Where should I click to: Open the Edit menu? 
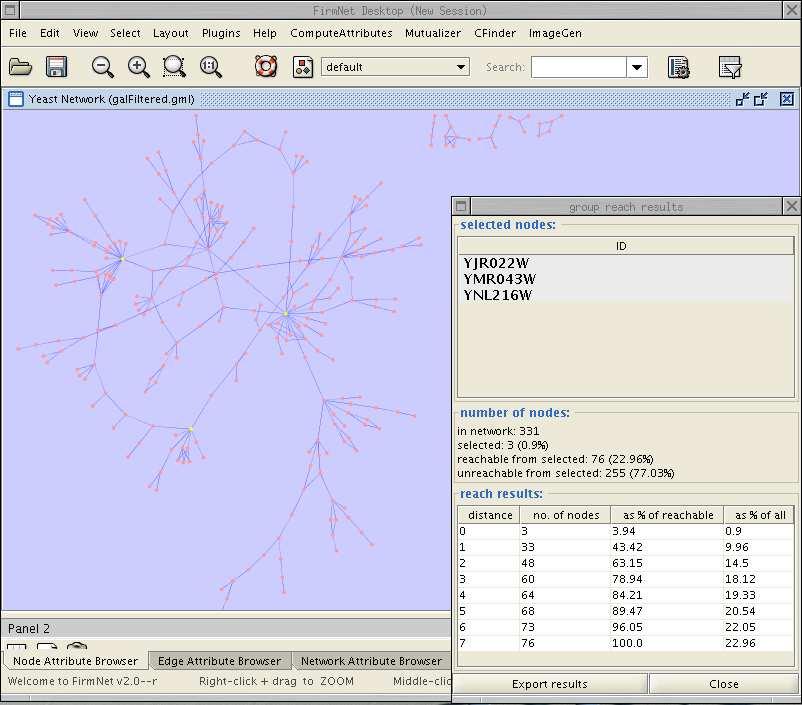click(x=50, y=33)
